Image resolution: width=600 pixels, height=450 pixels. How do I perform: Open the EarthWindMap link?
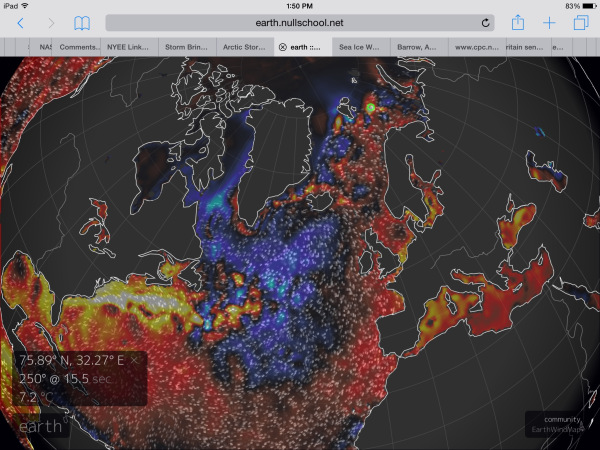pos(556,429)
